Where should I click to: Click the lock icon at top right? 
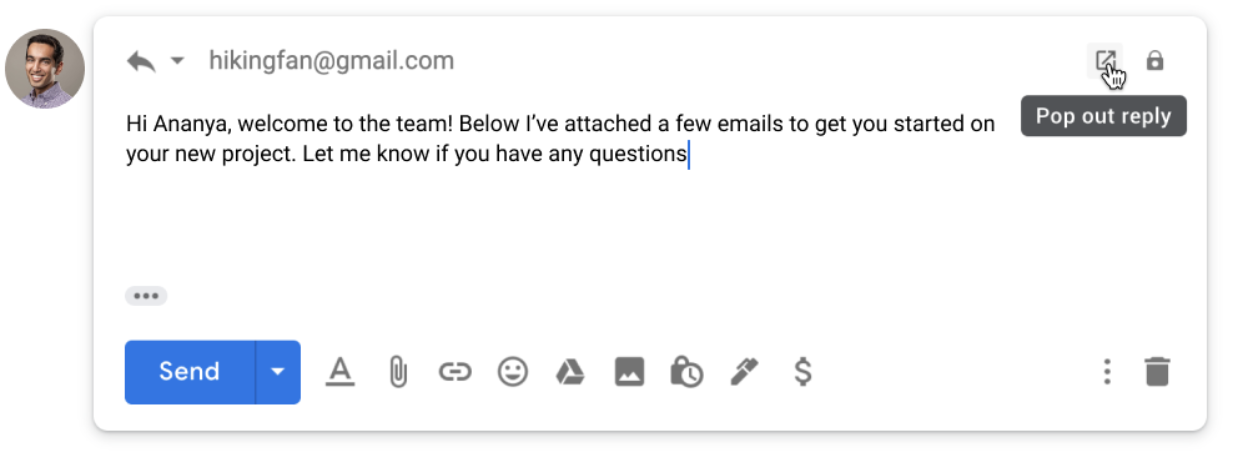coord(1155,61)
